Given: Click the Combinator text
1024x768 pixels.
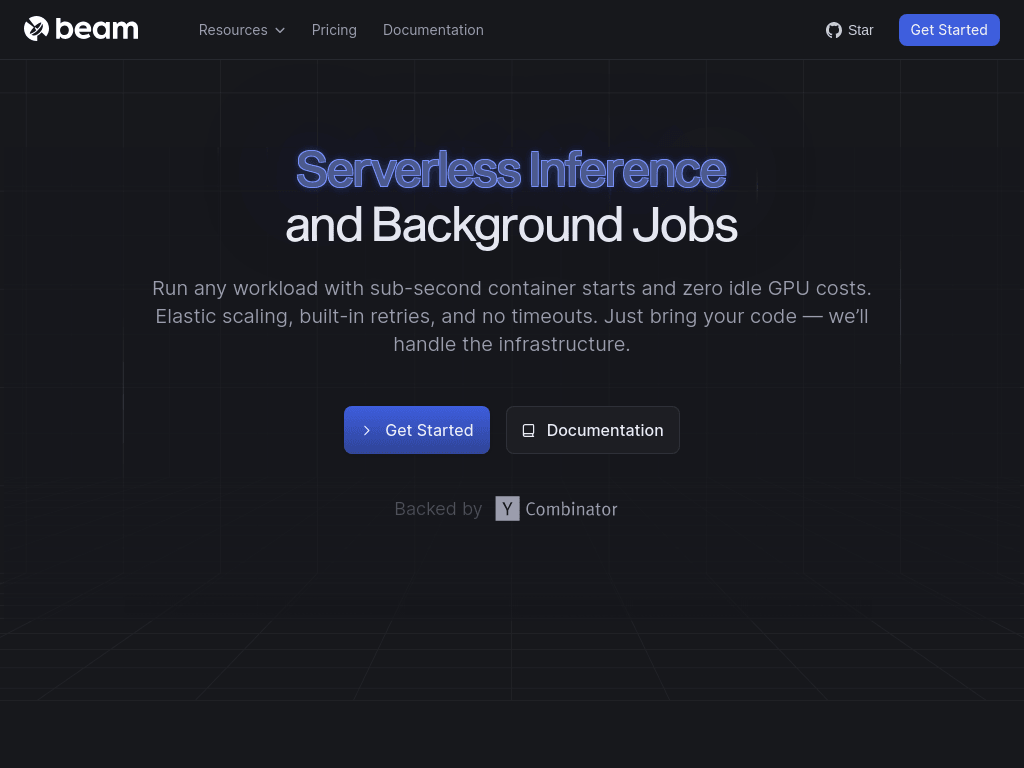Looking at the screenshot, I should pos(571,509).
